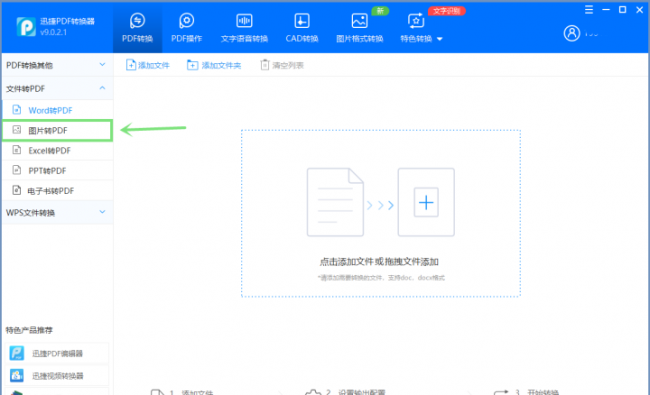Collapse the 文件转PDF section

pos(57,88)
